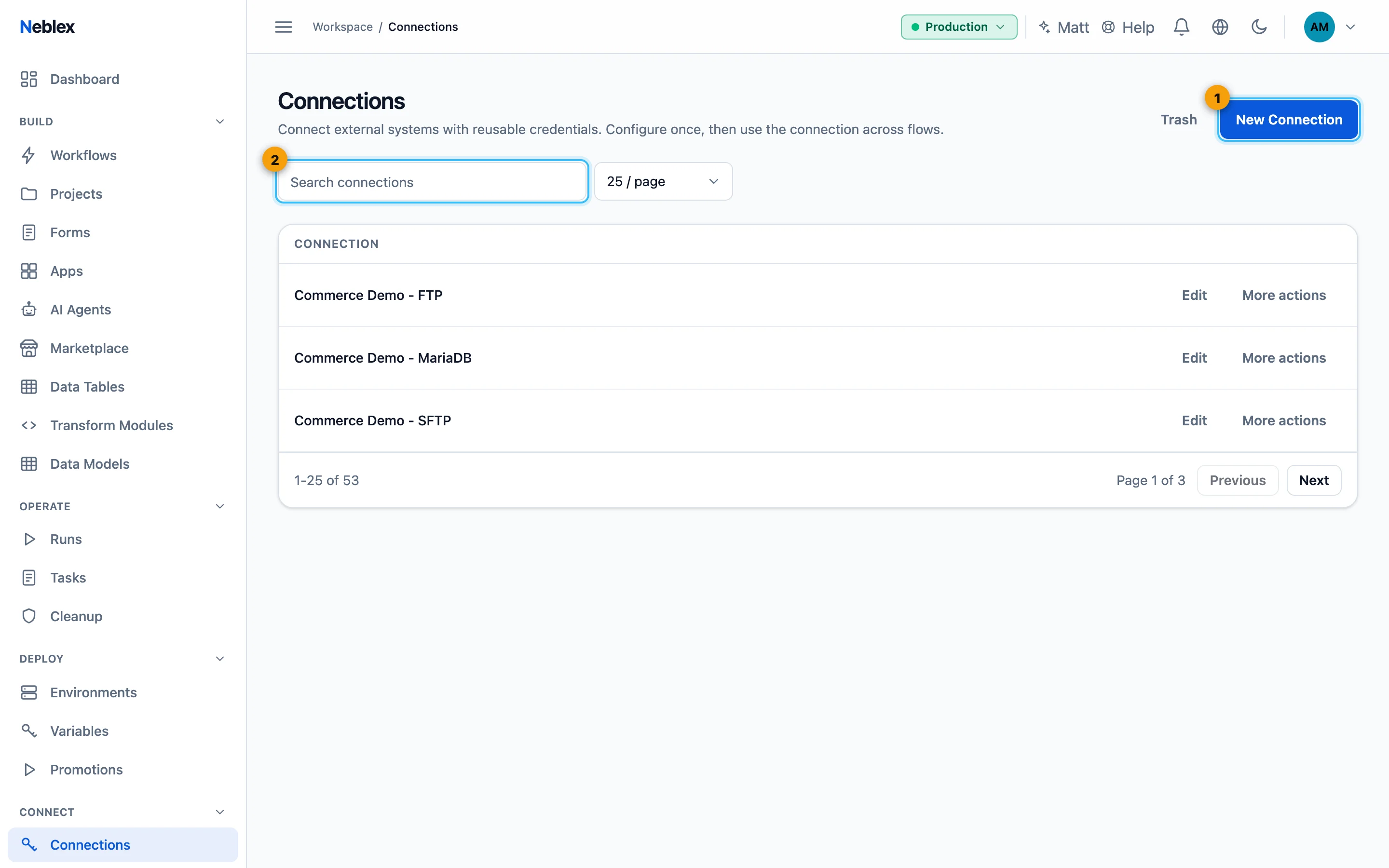Click the Forms document icon
Viewport: 1389px width, 868px height.
coord(29,232)
